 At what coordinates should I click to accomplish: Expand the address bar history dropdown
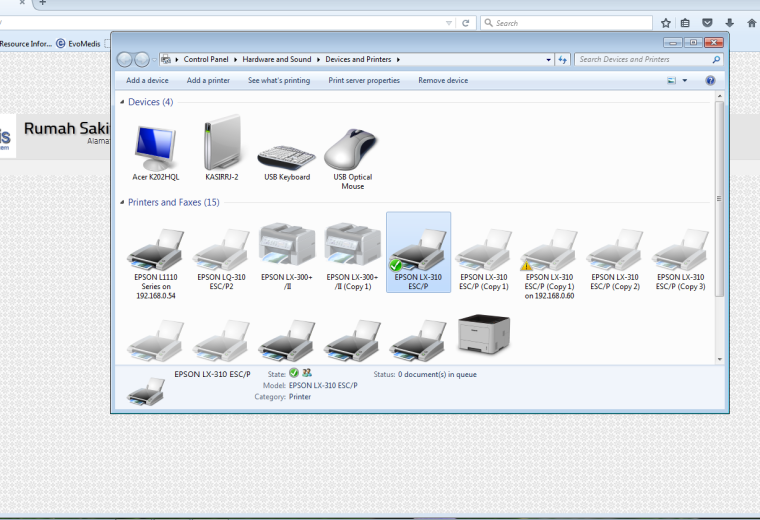[x=548, y=60]
